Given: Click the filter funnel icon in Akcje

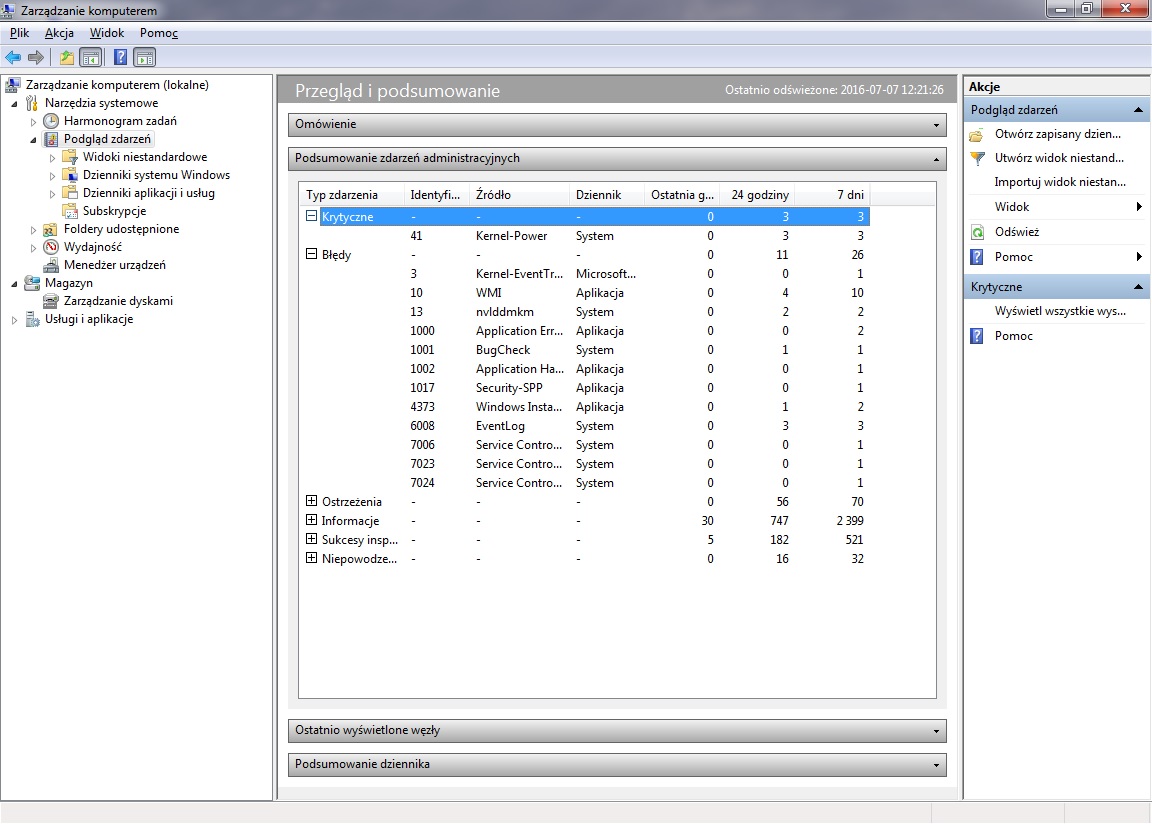Looking at the screenshot, I should click(x=976, y=158).
